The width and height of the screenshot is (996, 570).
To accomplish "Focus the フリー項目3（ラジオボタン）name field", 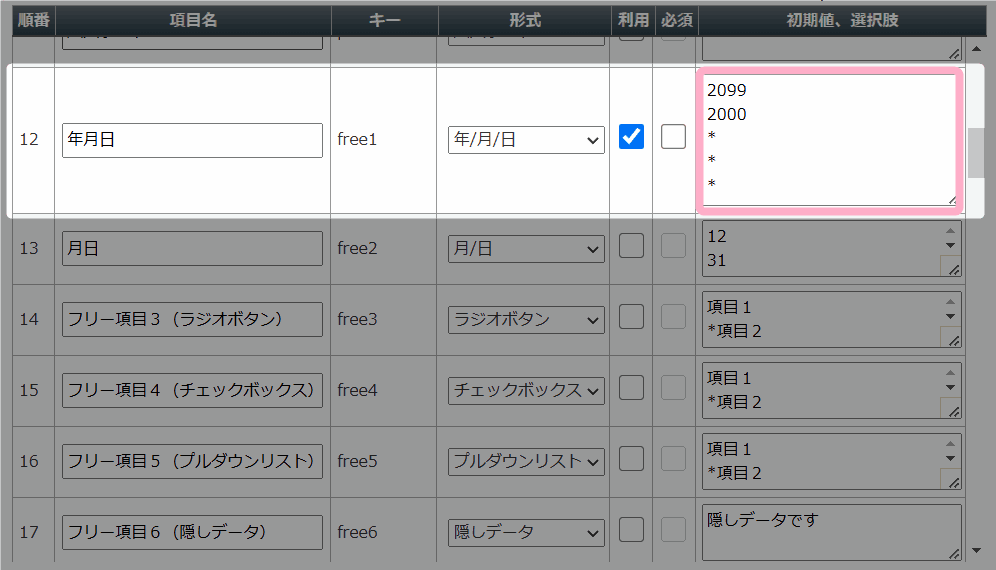I will [192, 319].
